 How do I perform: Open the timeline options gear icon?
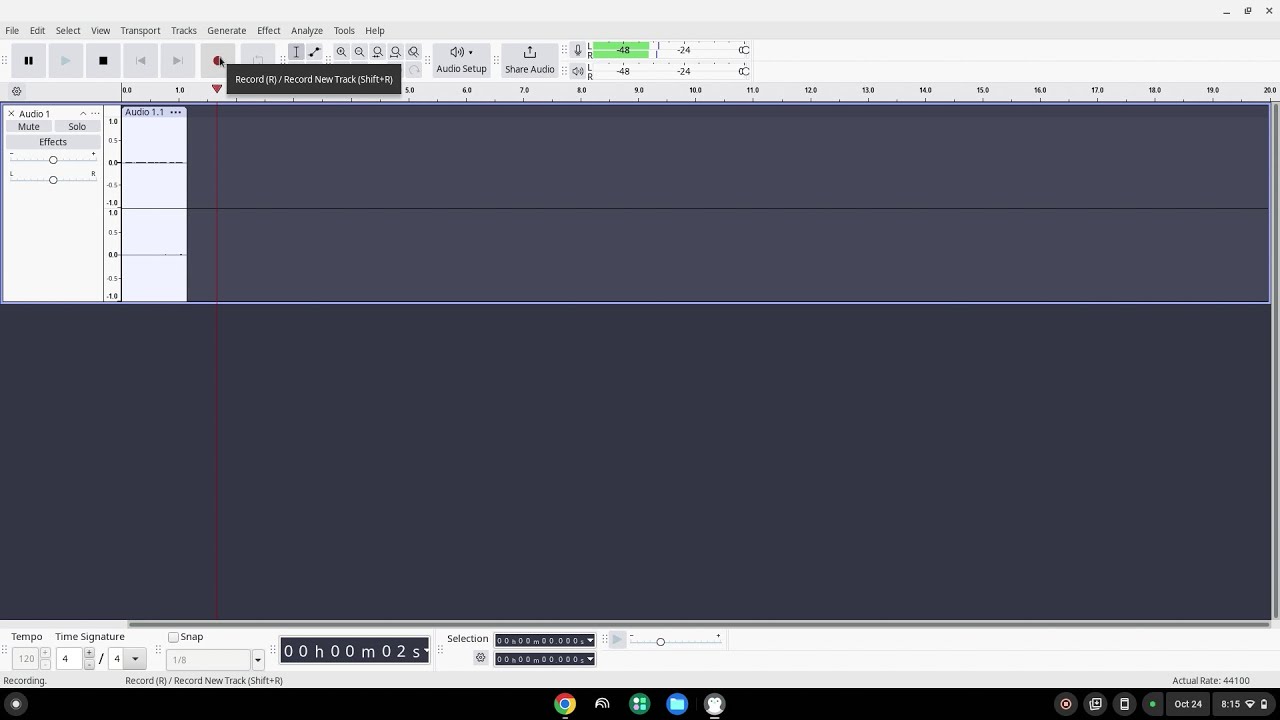pos(16,91)
